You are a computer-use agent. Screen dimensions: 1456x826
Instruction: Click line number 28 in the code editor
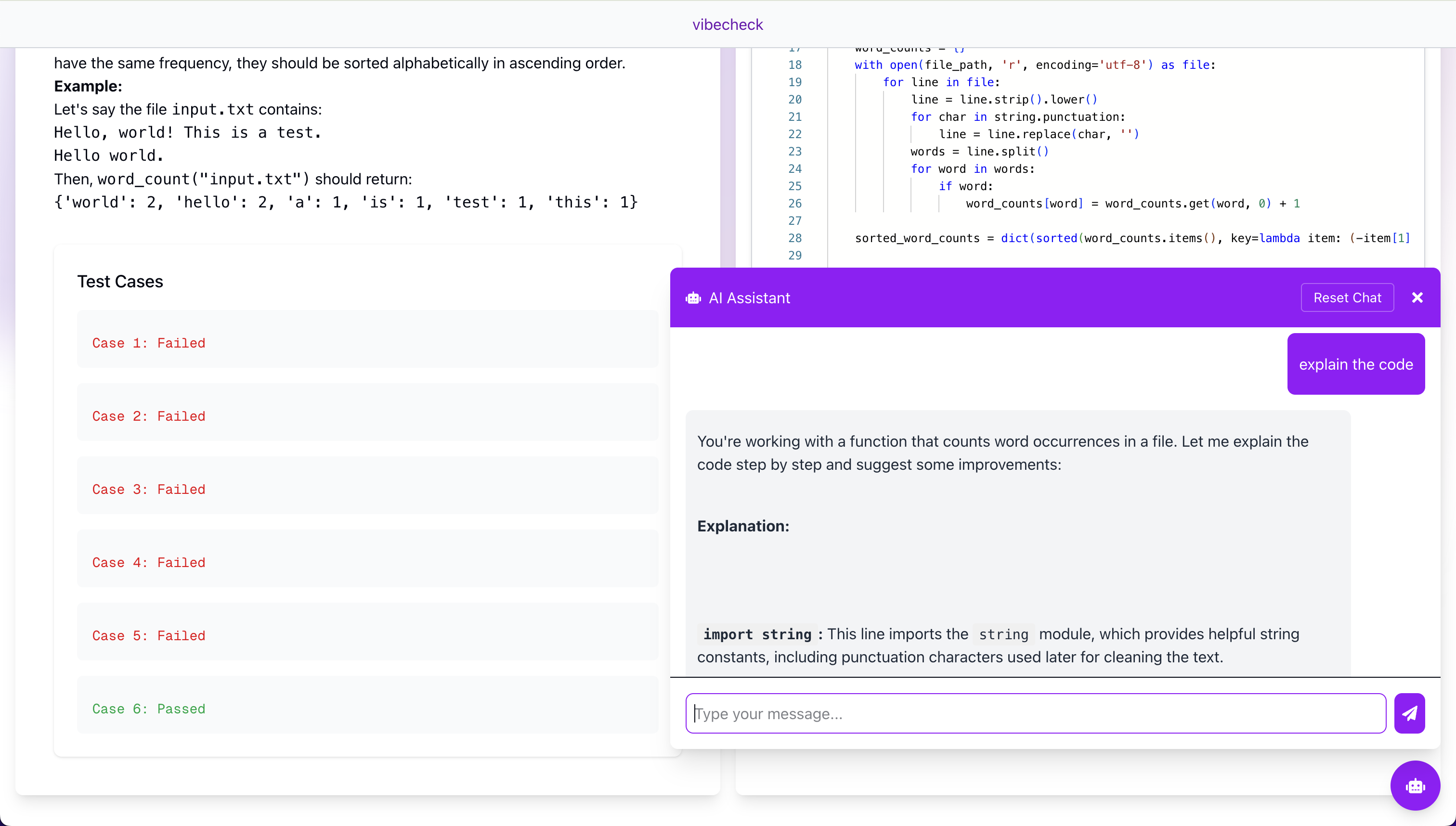[794, 238]
